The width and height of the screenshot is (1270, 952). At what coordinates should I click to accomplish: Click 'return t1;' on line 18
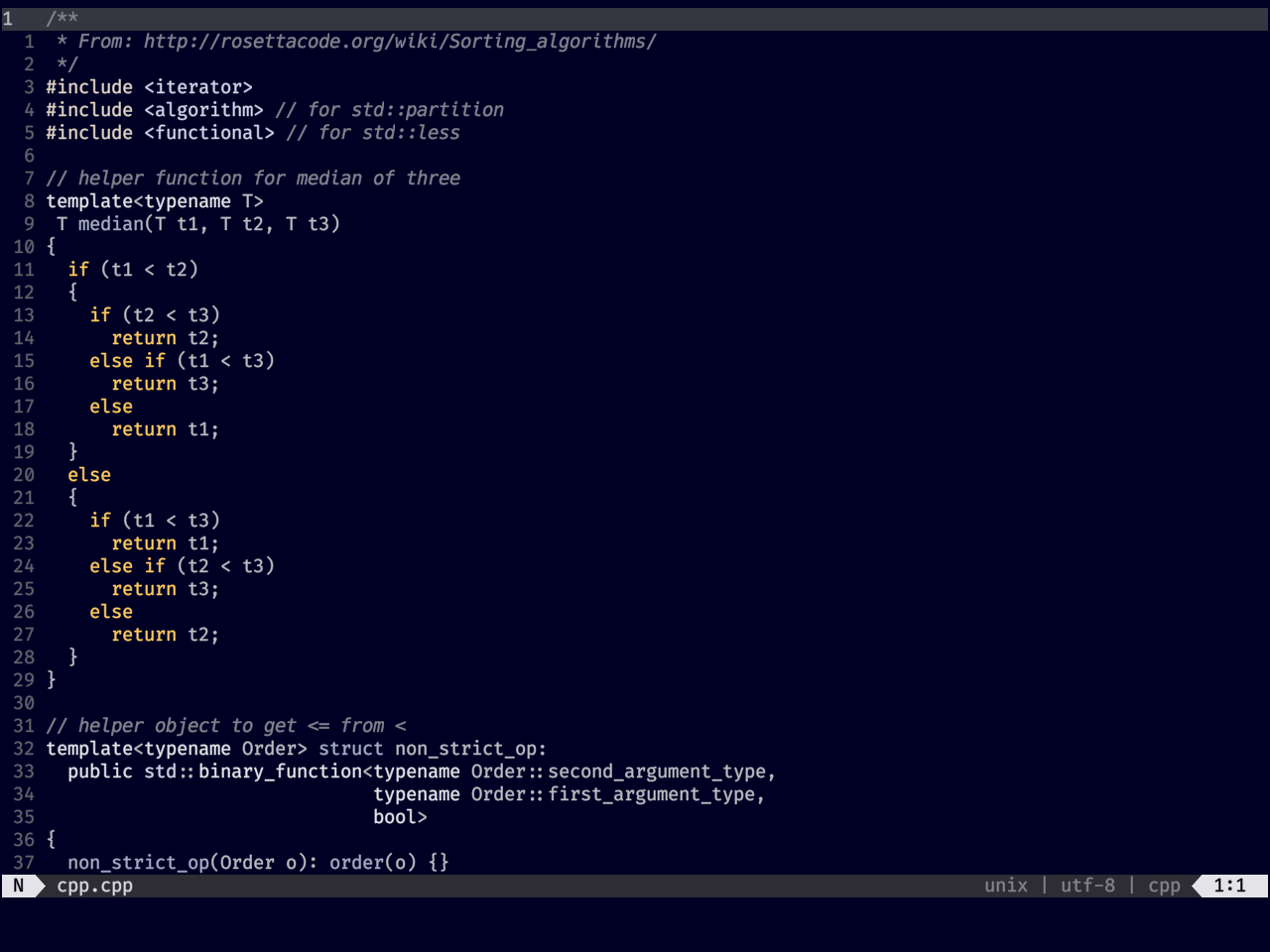tap(166, 429)
